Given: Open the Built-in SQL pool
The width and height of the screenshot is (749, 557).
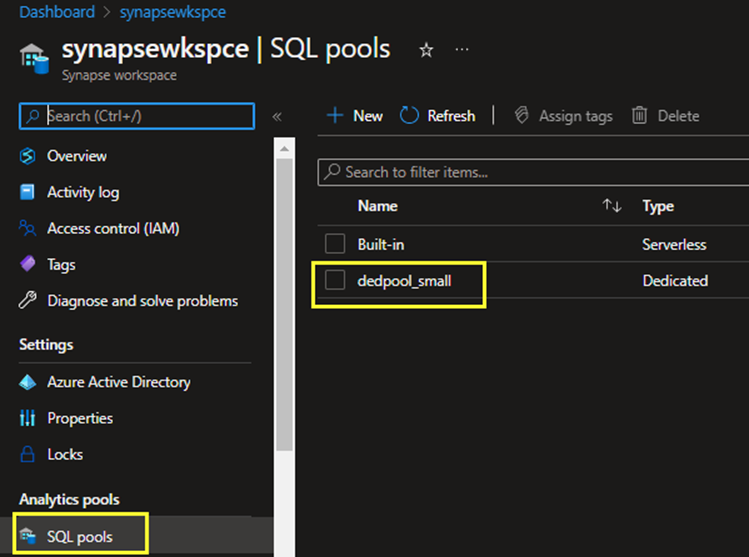Looking at the screenshot, I should tap(381, 245).
